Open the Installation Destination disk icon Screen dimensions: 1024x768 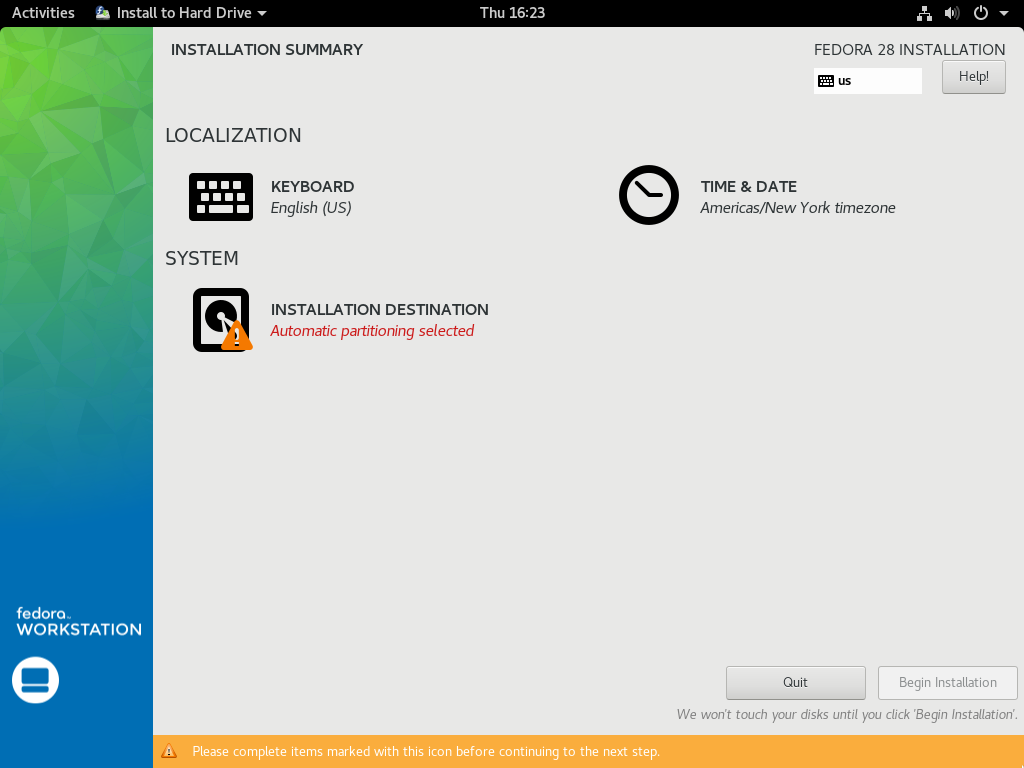(x=222, y=320)
